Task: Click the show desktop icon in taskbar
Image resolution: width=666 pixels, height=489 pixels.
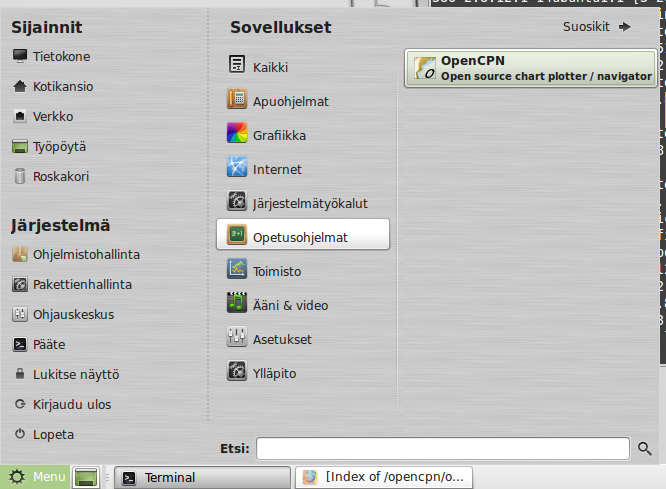Action: pos(86,477)
